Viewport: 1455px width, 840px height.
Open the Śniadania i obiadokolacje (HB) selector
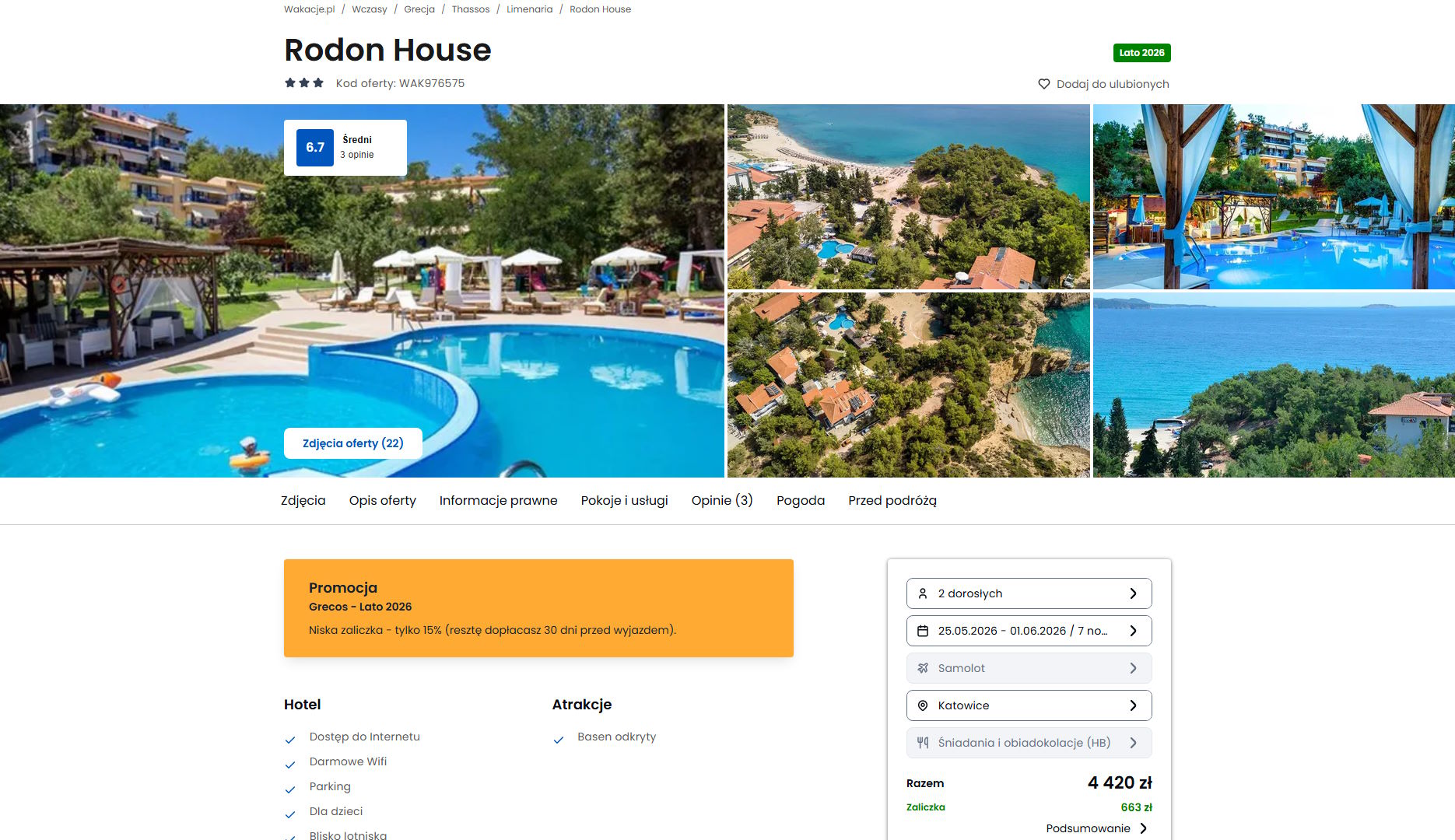point(1029,743)
